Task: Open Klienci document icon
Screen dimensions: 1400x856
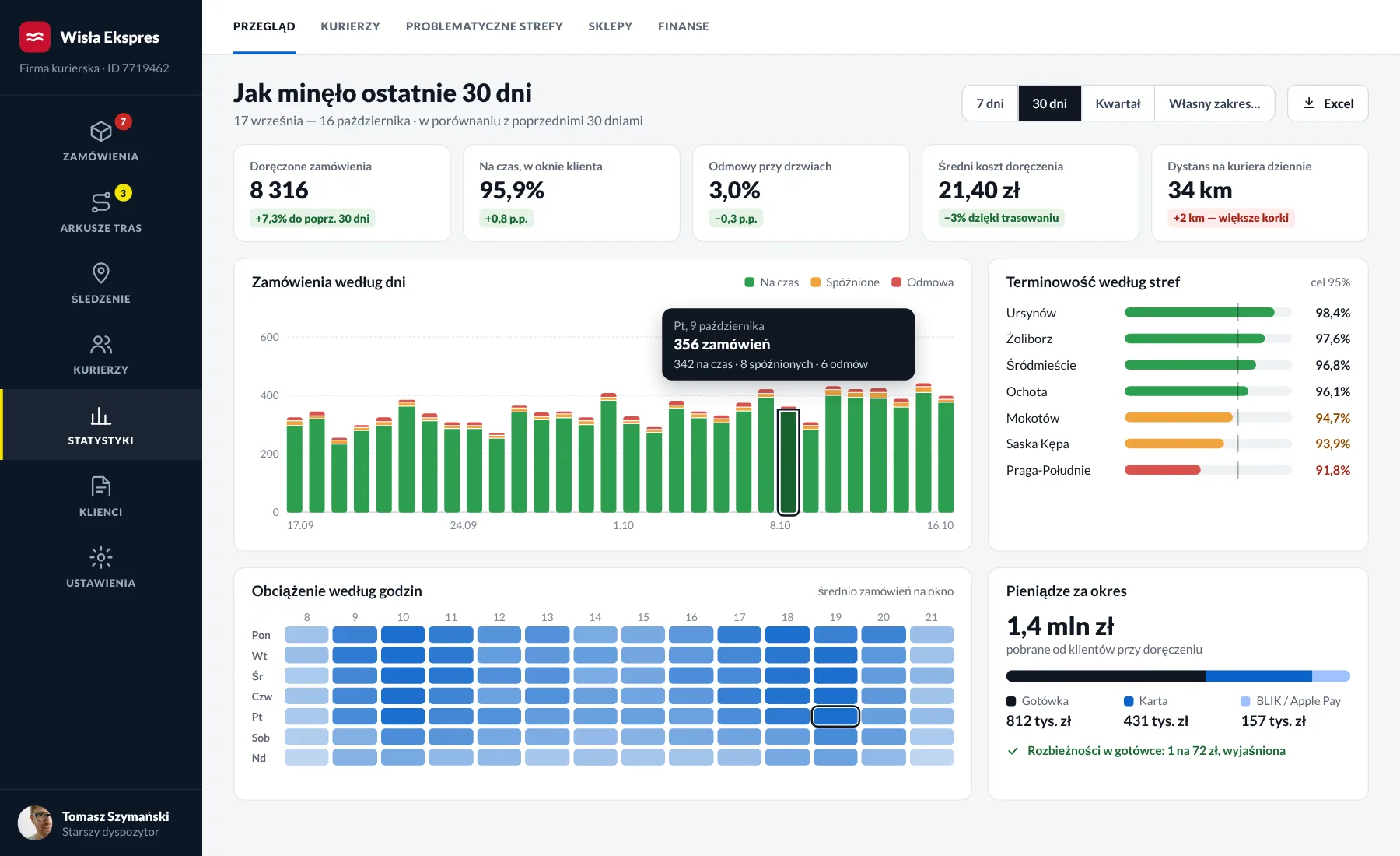Action: coord(101,486)
